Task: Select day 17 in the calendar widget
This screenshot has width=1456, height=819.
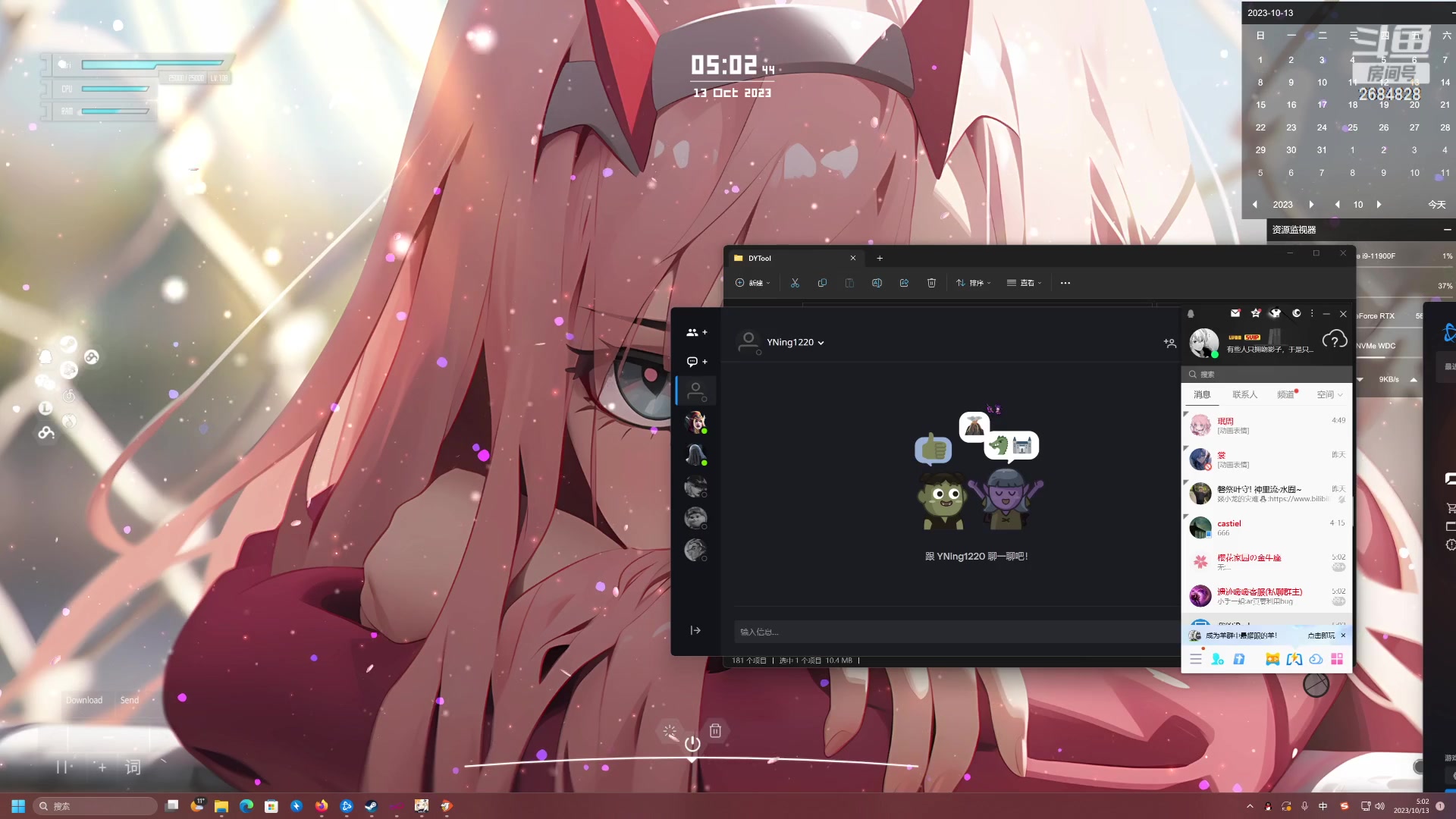Action: tap(1322, 105)
